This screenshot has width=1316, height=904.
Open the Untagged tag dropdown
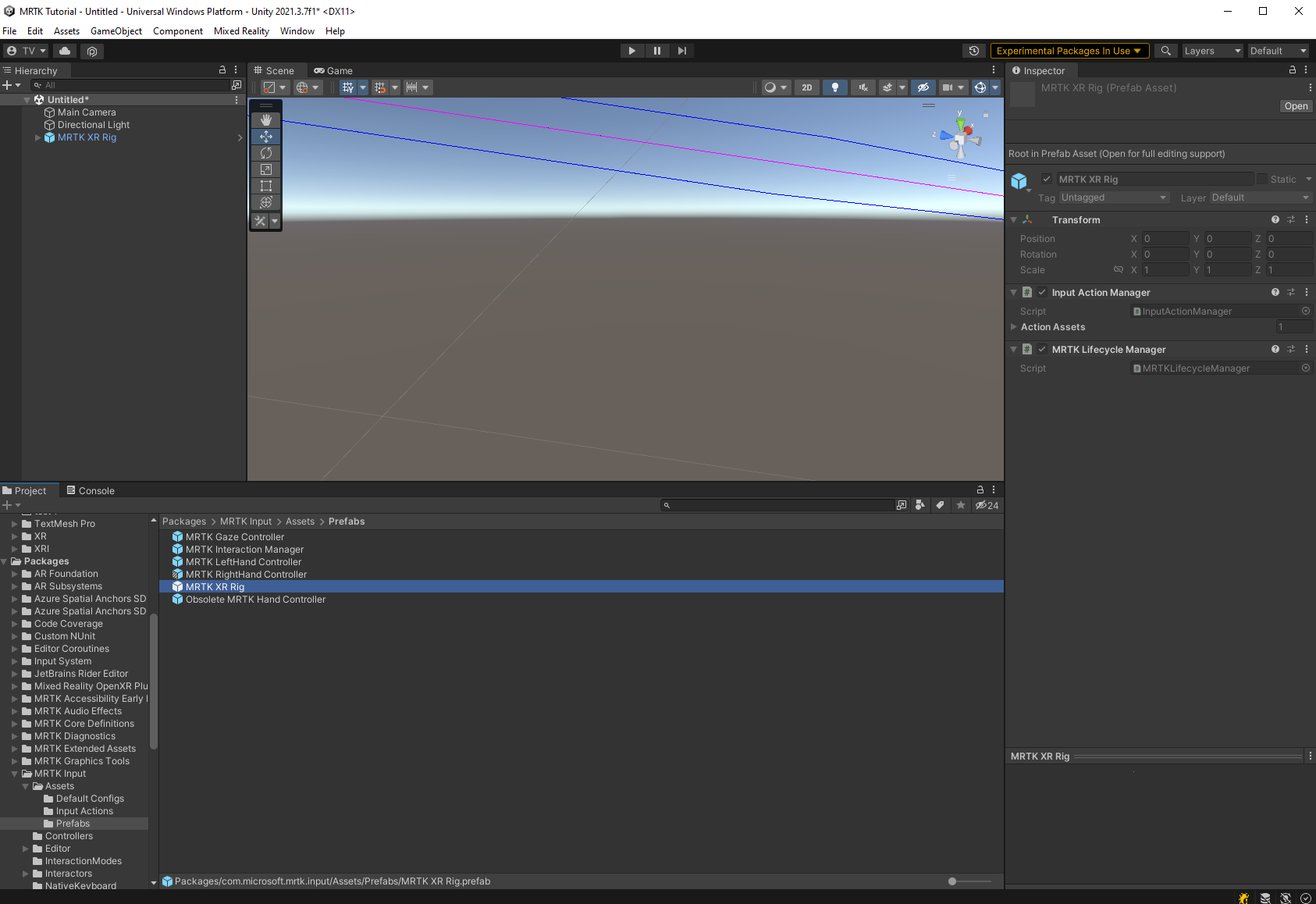(1114, 198)
